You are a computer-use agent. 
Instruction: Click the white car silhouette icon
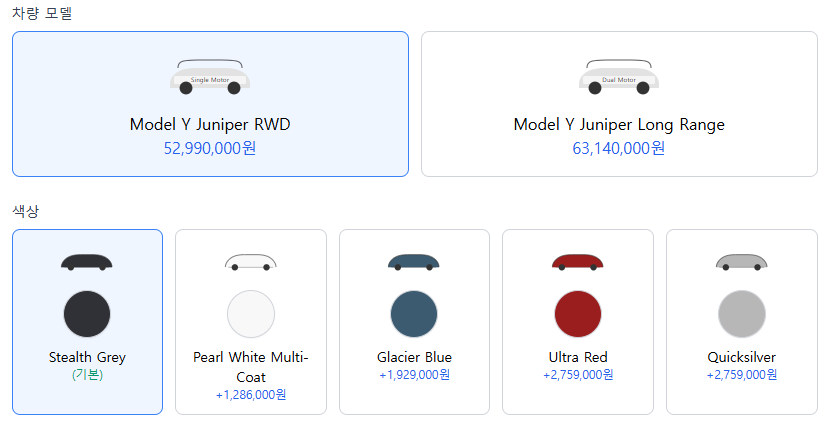click(251, 262)
